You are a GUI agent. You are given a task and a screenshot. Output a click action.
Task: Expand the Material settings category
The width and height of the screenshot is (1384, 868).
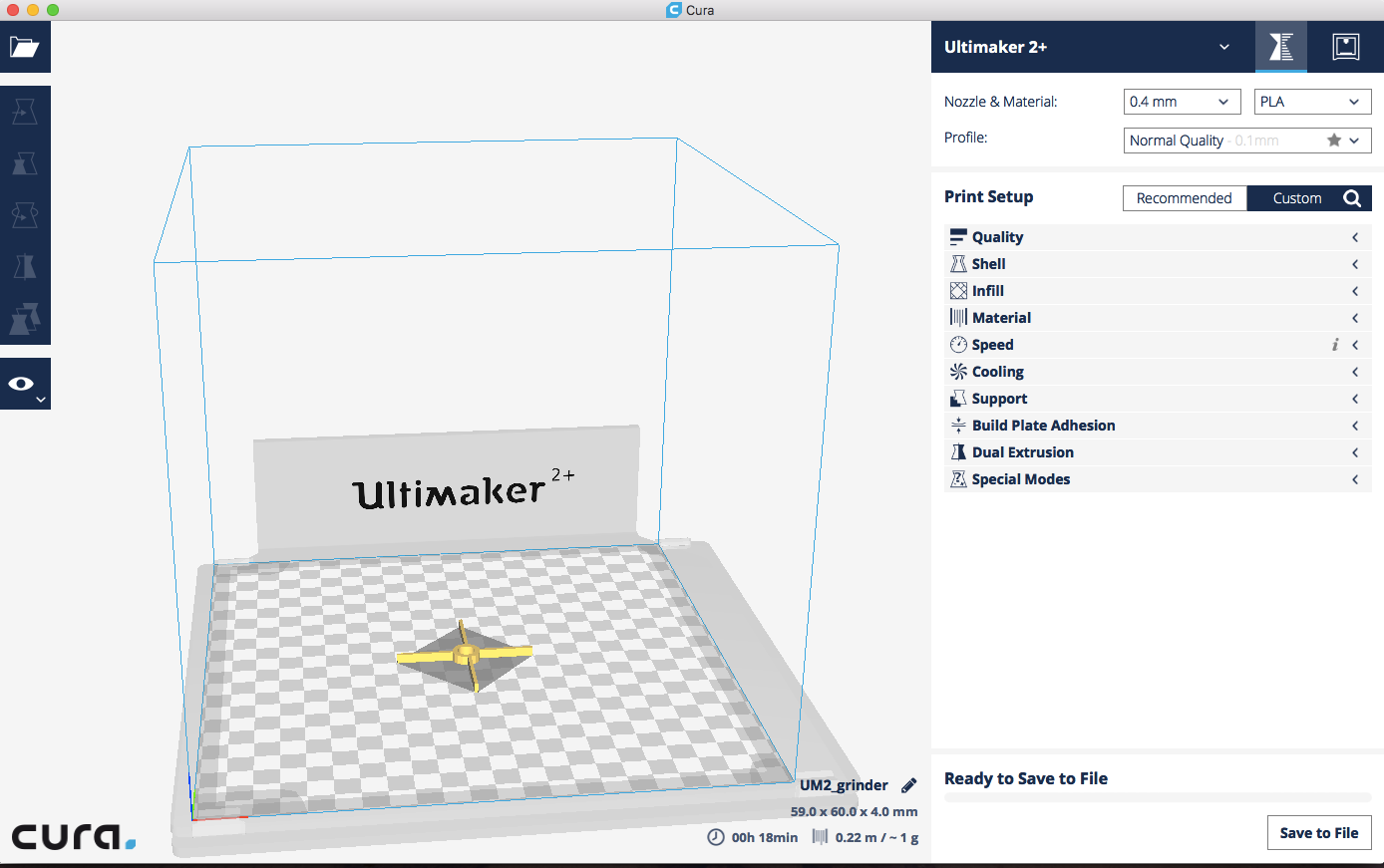[1158, 318]
